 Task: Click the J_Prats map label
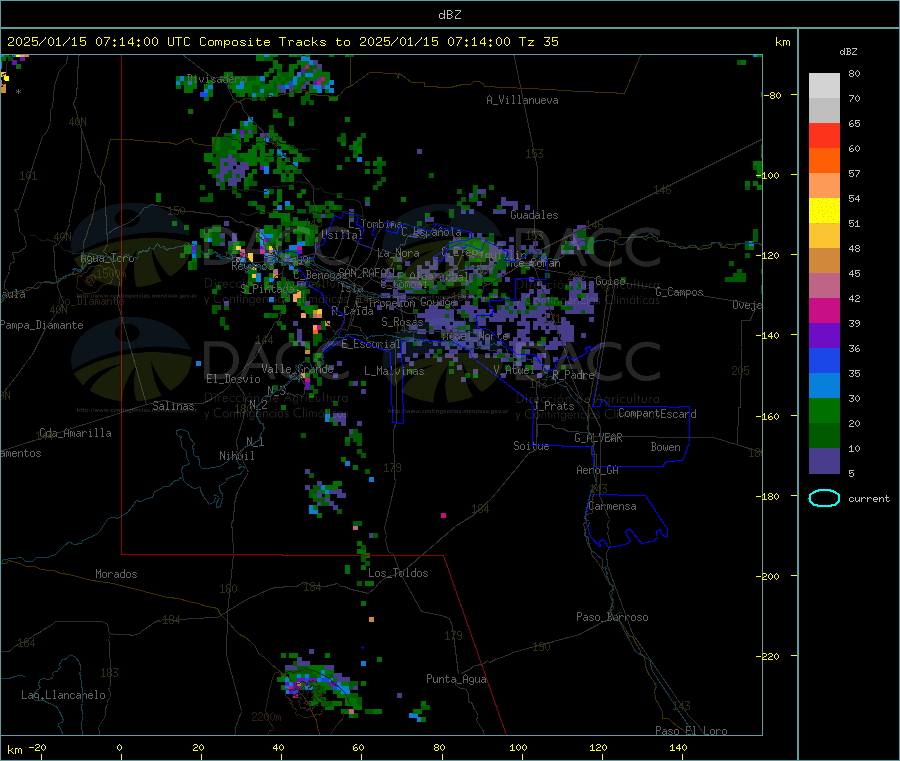coord(553,406)
